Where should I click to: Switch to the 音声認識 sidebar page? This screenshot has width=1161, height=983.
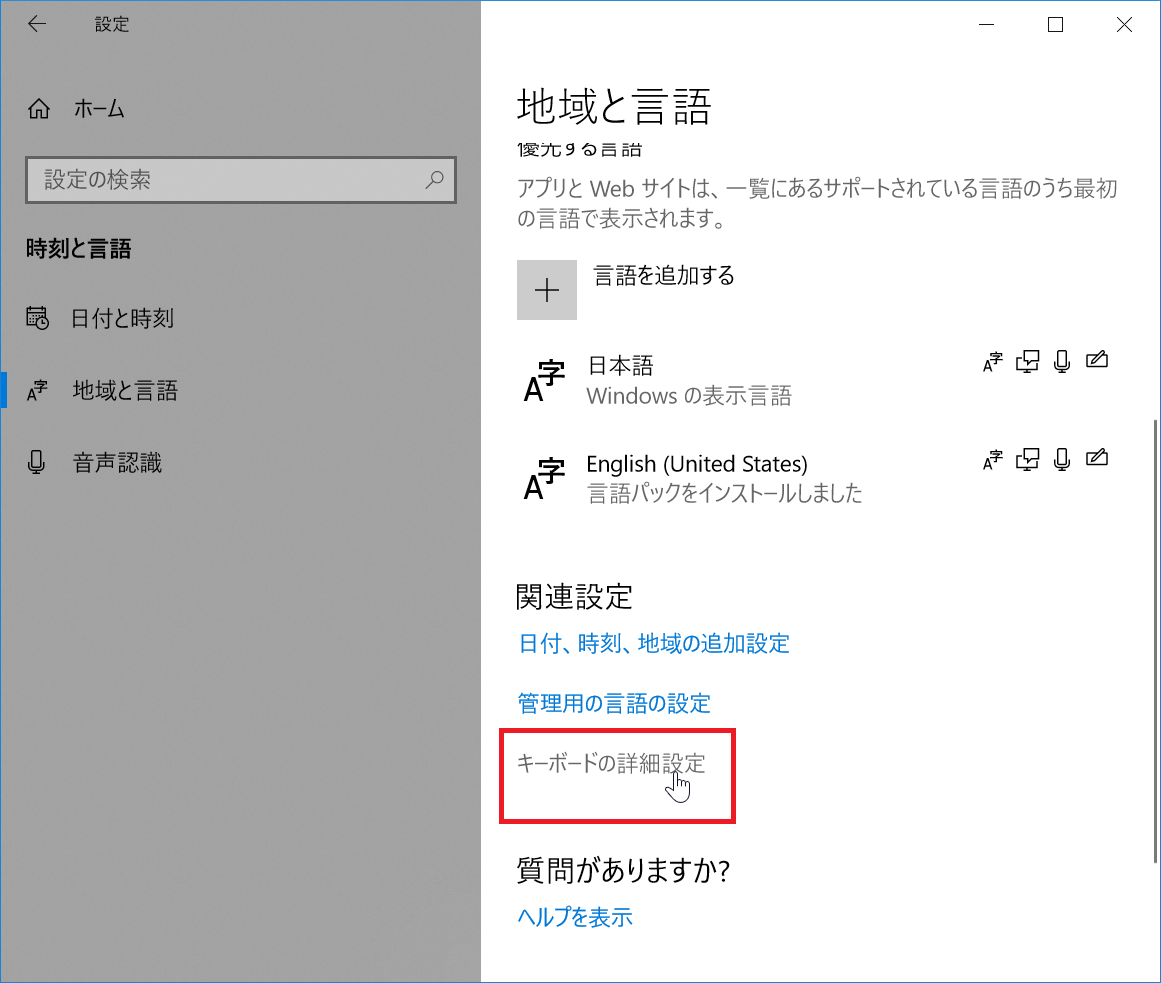click(117, 463)
